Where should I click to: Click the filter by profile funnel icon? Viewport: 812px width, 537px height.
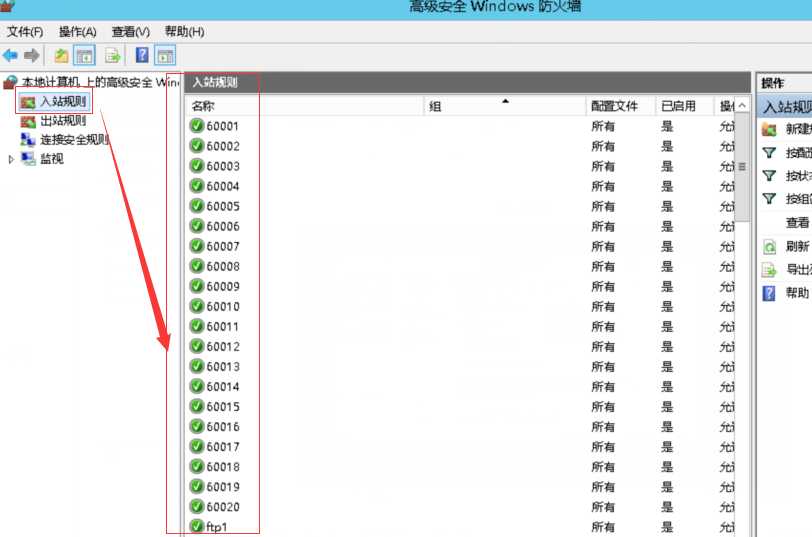tap(770, 153)
